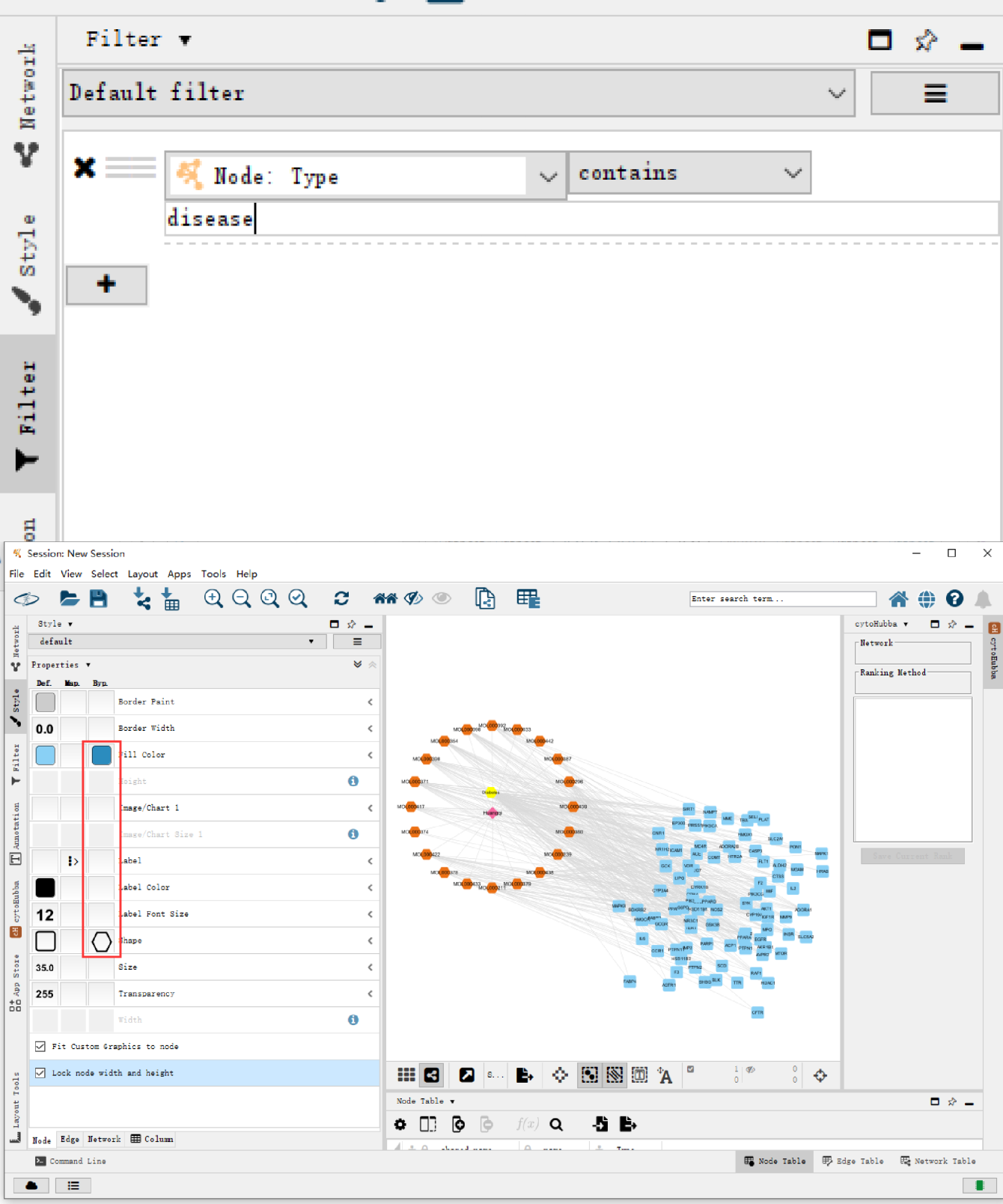
Task: Zoom out of the network view
Action: tap(241, 598)
